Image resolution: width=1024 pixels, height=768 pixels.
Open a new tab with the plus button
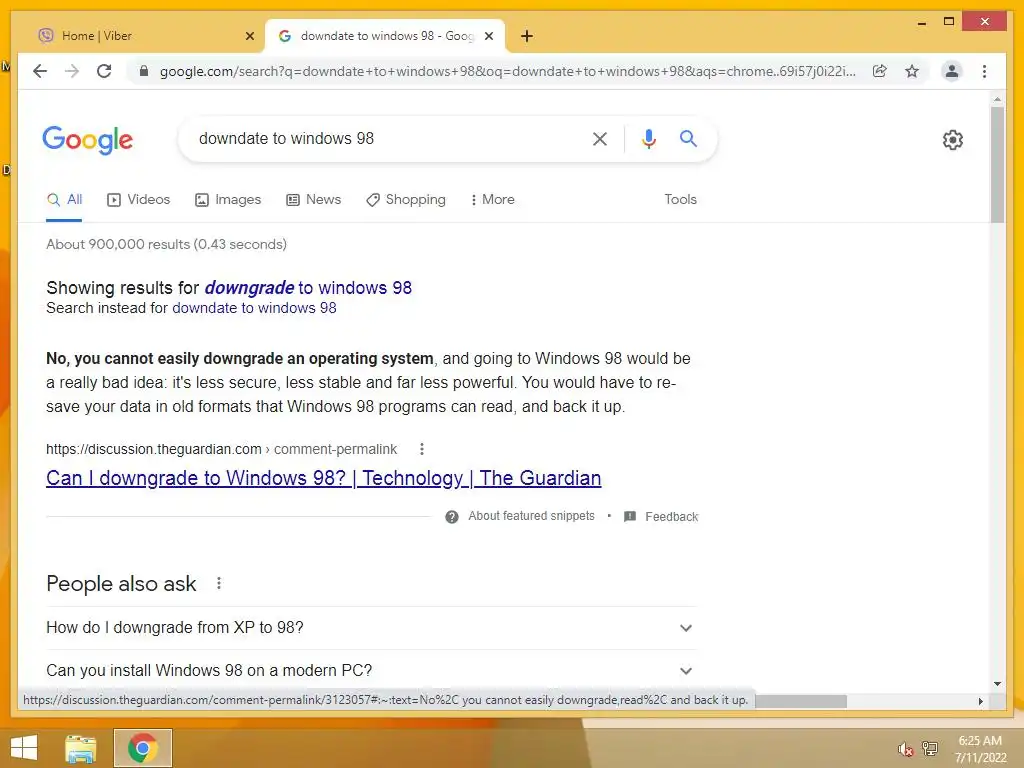tap(527, 36)
